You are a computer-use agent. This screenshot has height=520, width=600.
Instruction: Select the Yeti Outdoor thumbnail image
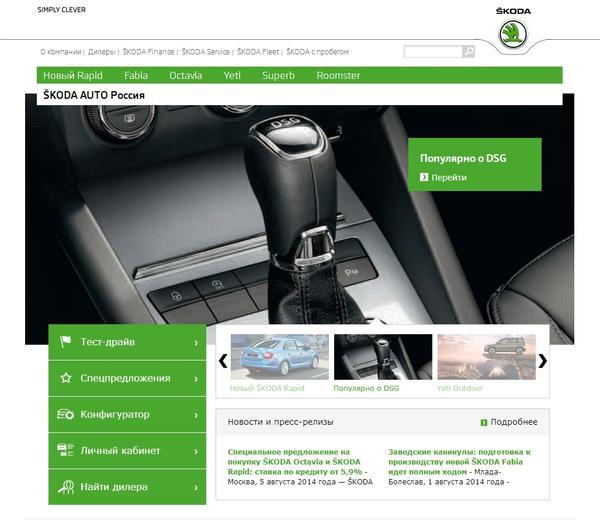pos(486,357)
